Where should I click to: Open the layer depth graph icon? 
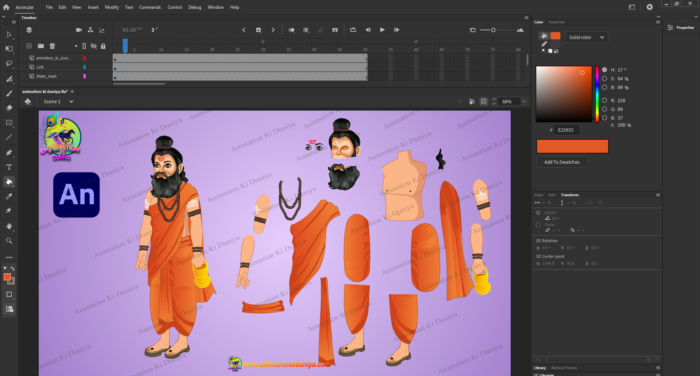[102, 30]
